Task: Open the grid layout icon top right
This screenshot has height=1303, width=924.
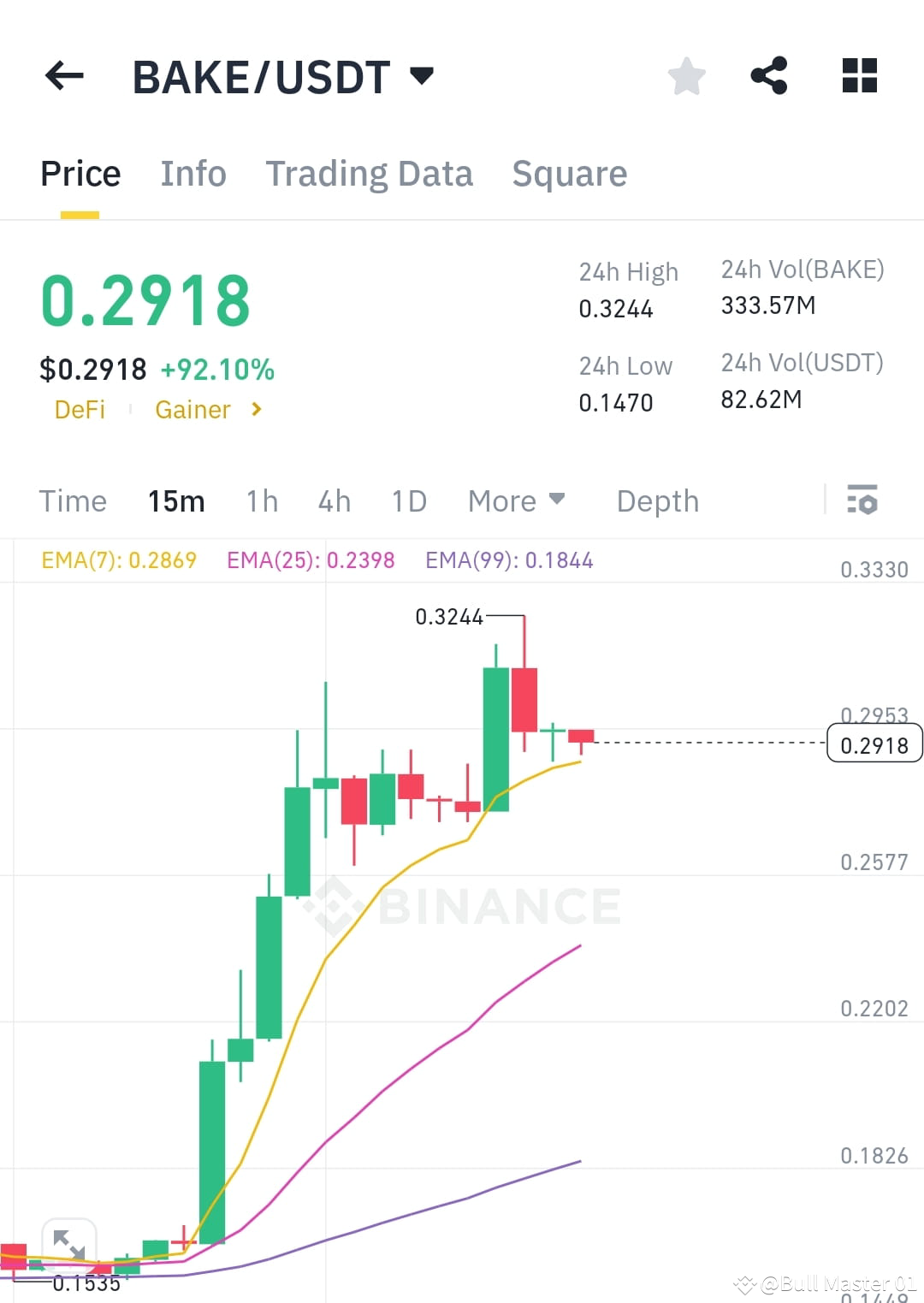Action: pyautogui.click(x=859, y=76)
